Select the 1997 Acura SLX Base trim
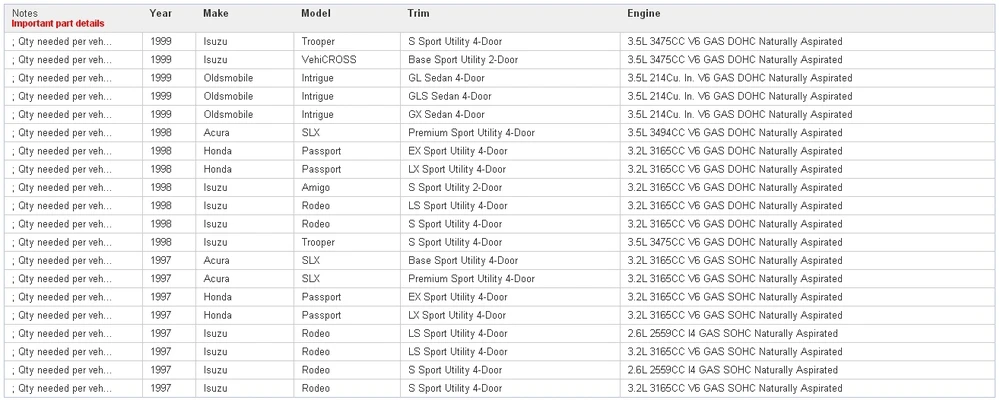Screen dimensions: 999x400 pos(463,261)
